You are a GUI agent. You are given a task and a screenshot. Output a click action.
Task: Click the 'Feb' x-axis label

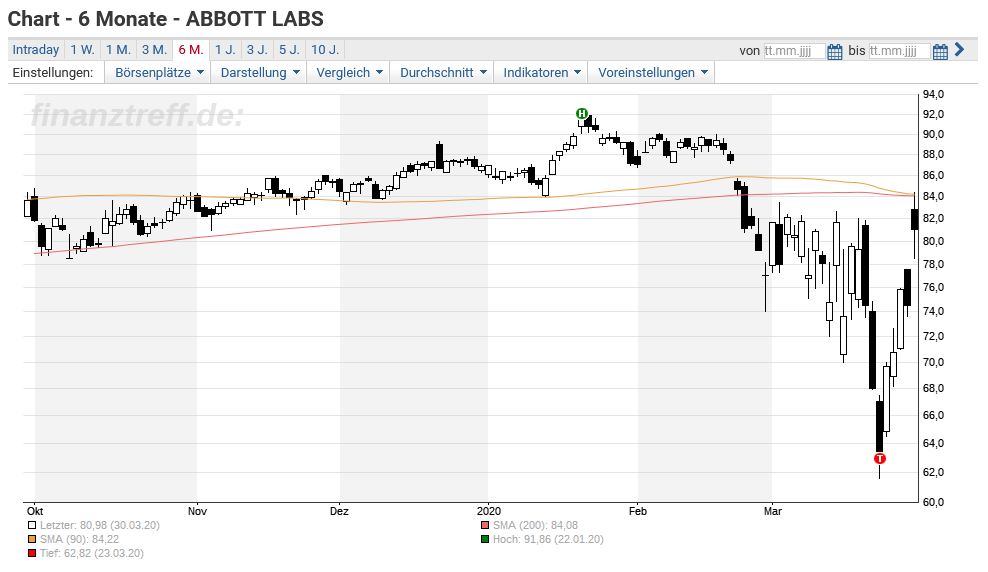tap(638, 511)
